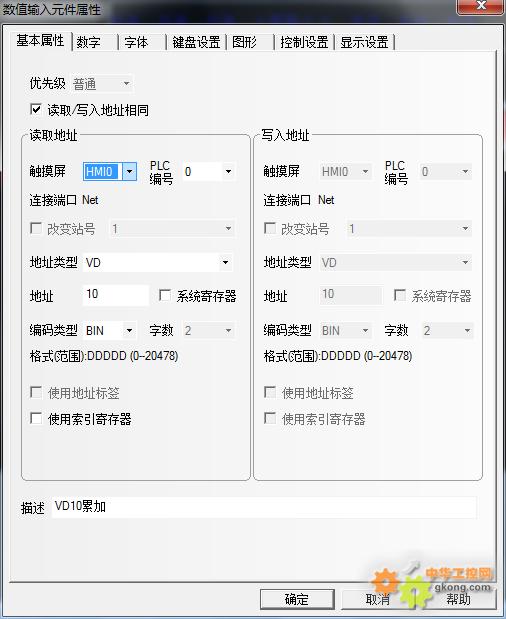This screenshot has width=506, height=619.
Task: Open the 控制设置 tab
Action: [x=304, y=42]
